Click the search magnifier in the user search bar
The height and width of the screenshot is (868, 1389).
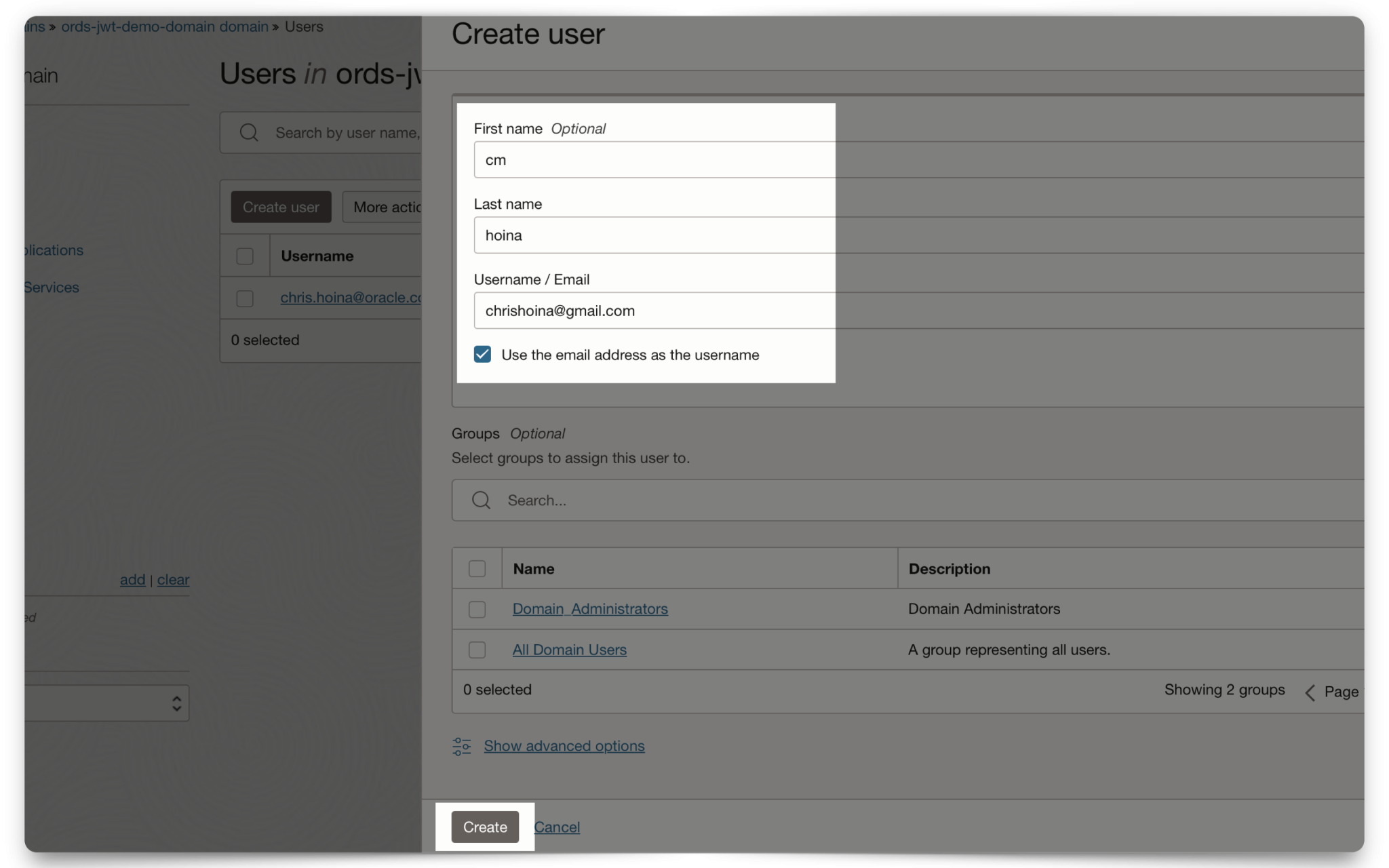(248, 132)
